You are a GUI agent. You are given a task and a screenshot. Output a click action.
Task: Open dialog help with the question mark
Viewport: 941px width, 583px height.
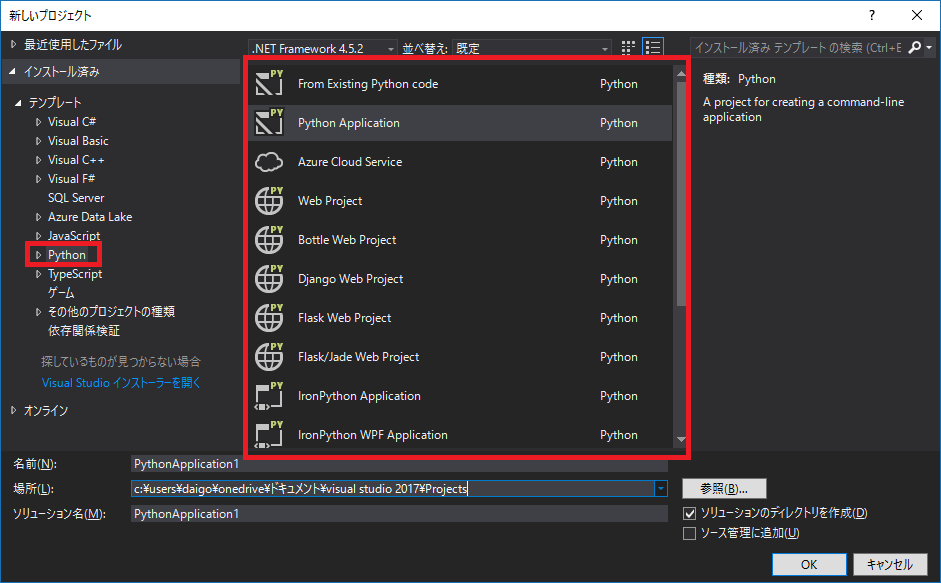(x=871, y=16)
